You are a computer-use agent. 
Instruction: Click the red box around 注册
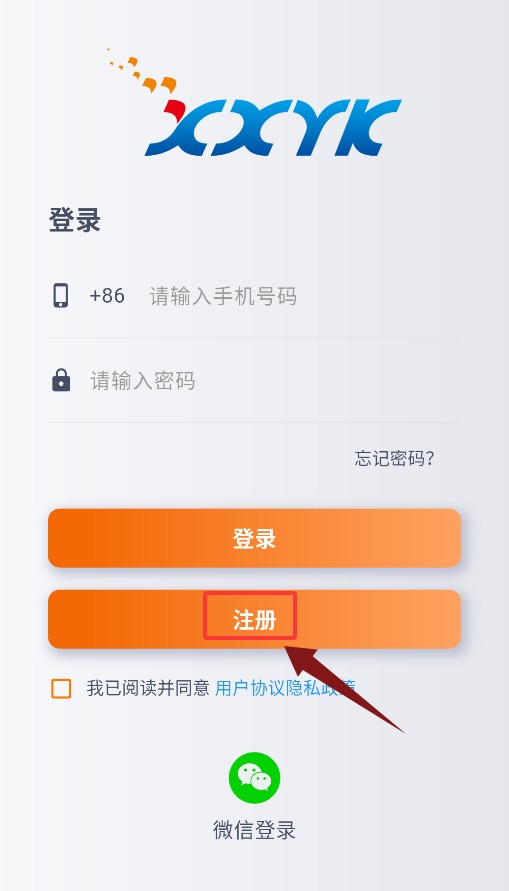pyautogui.click(x=250, y=615)
